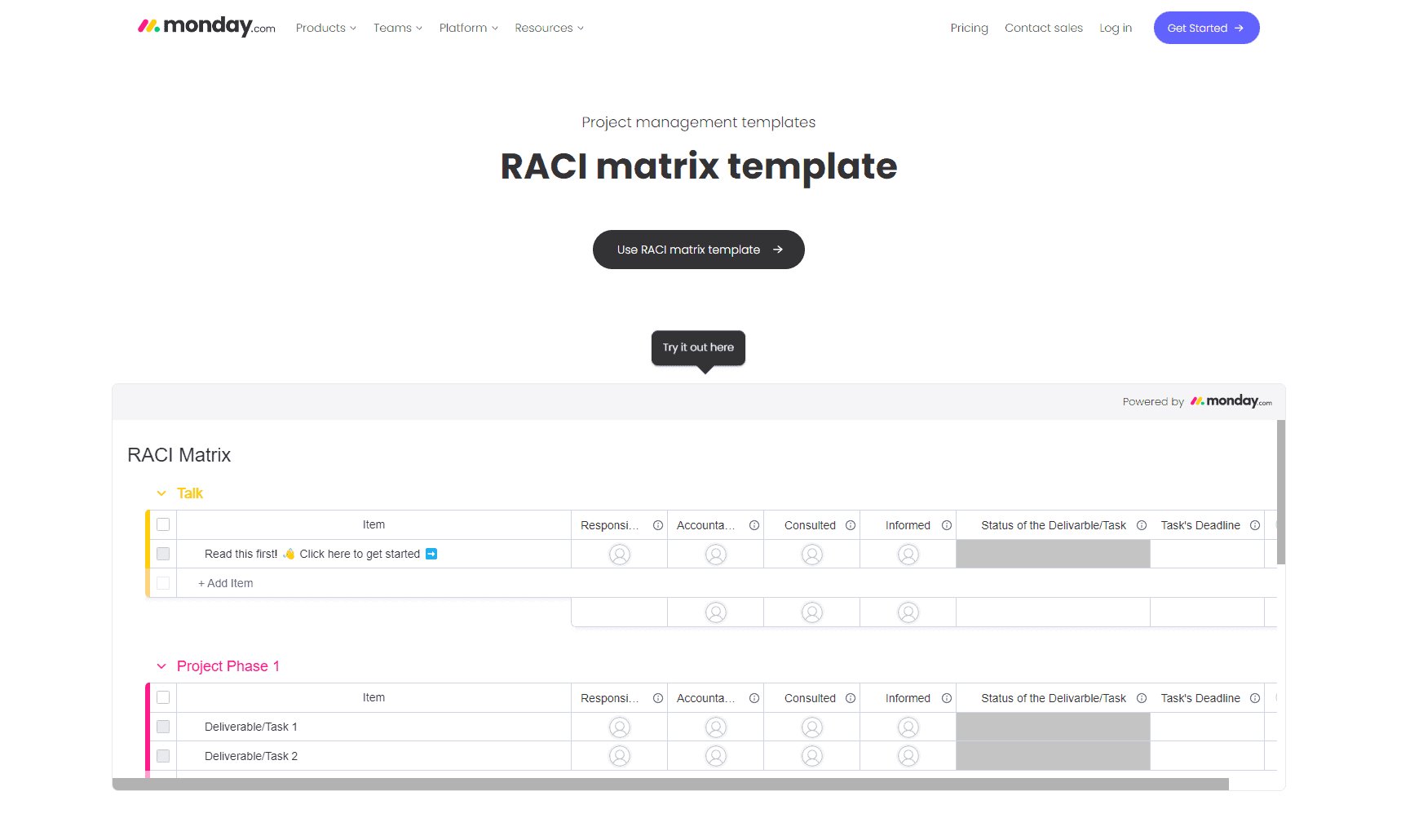Image resolution: width=1401 pixels, height=840 pixels.
Task: Select the header checkbox in the Talk group
Action: (x=162, y=524)
